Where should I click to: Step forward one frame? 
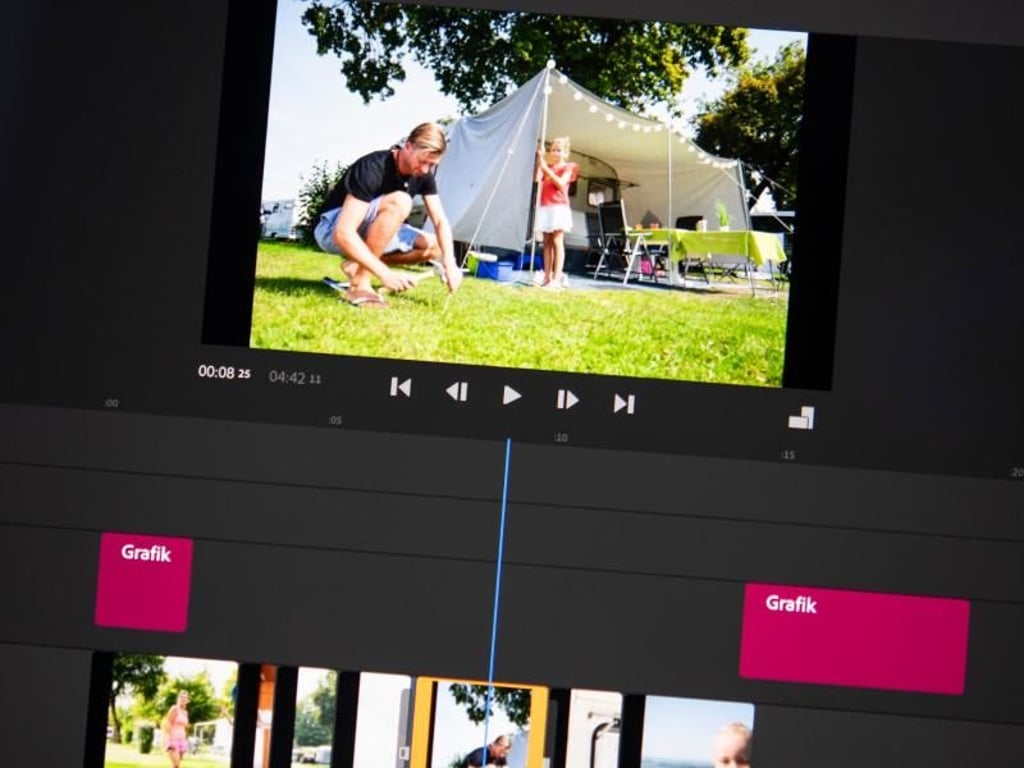(x=567, y=400)
